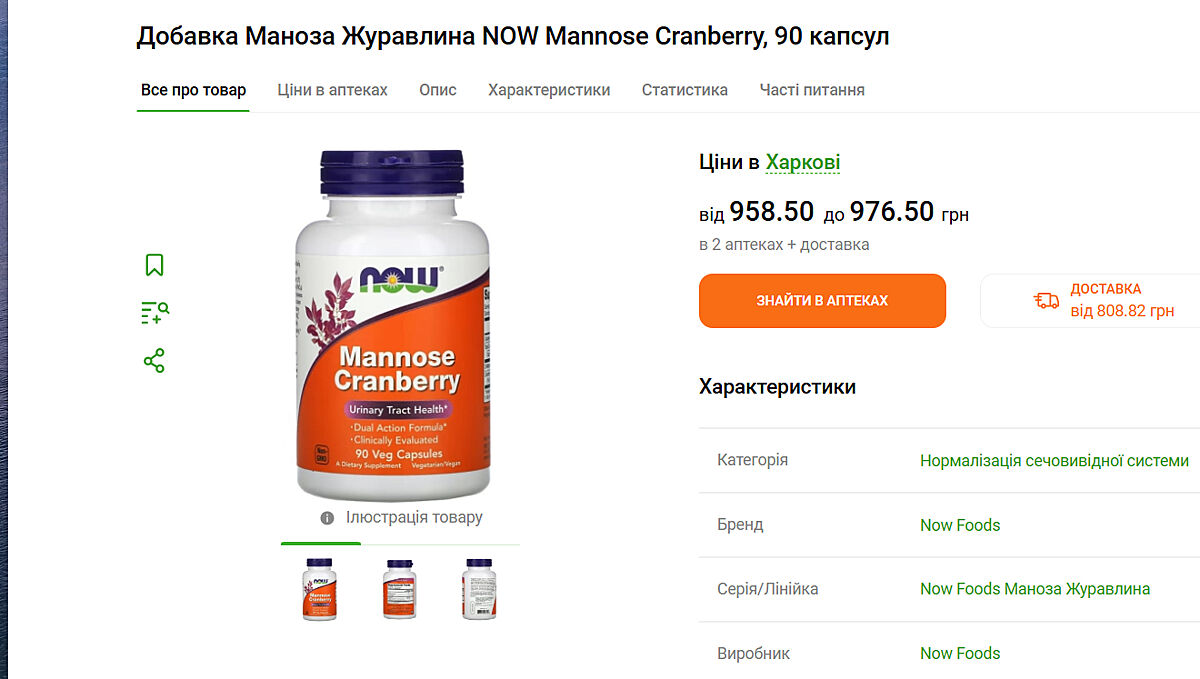Go to the Статистика tab
The height and width of the screenshot is (679, 1200).
(x=685, y=90)
